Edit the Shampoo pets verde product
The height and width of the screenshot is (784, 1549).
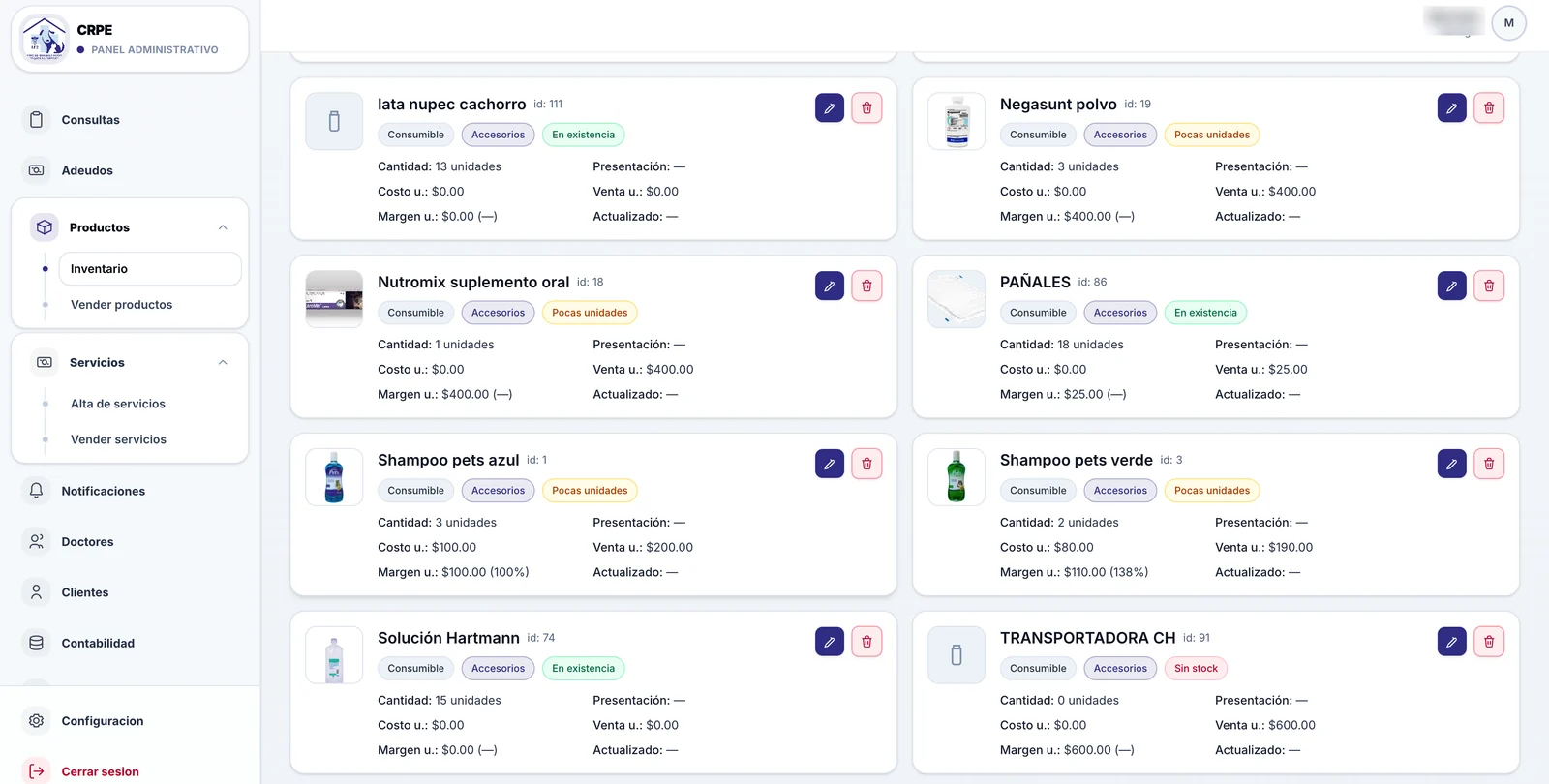coord(1452,465)
